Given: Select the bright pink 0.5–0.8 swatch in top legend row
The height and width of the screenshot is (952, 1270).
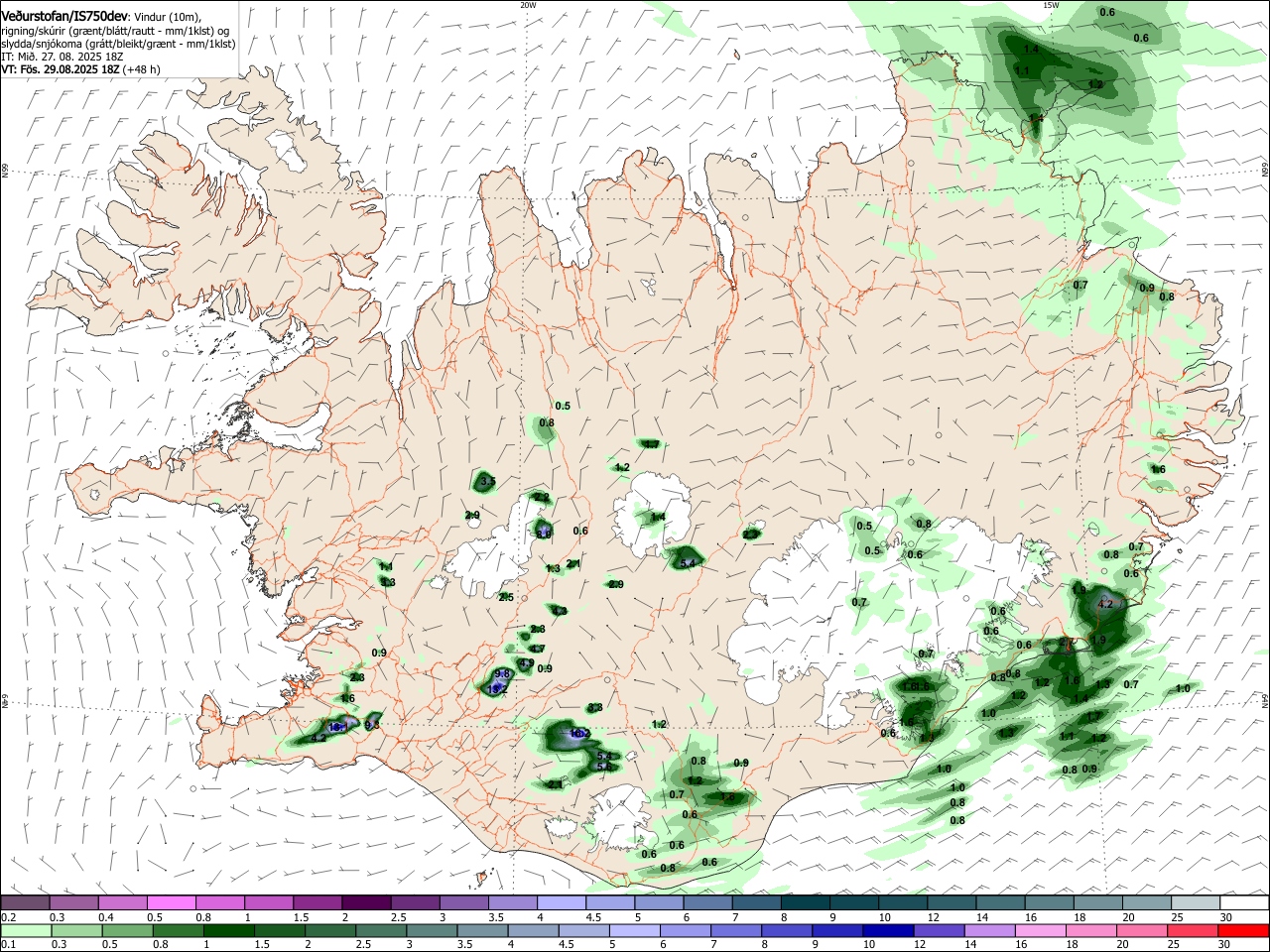Looking at the screenshot, I should [x=171, y=902].
